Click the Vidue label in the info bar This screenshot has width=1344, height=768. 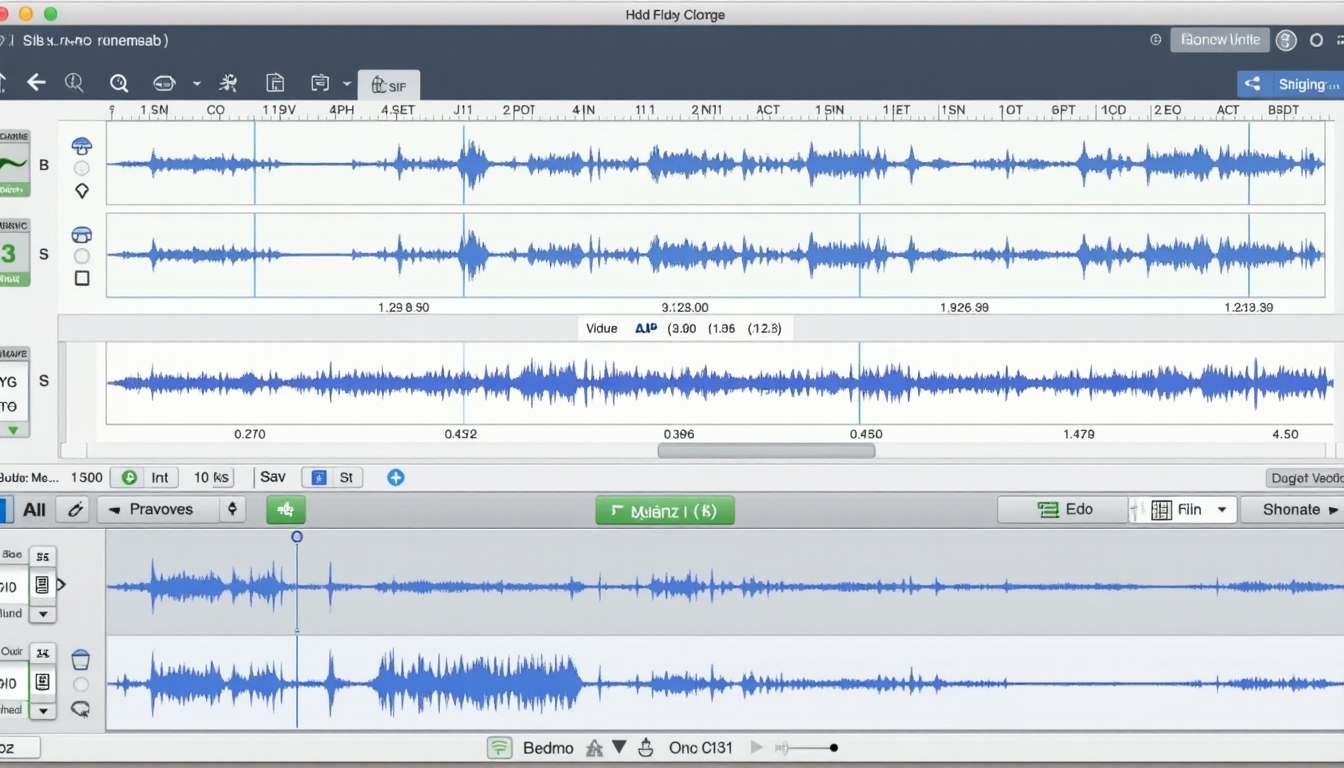601,328
